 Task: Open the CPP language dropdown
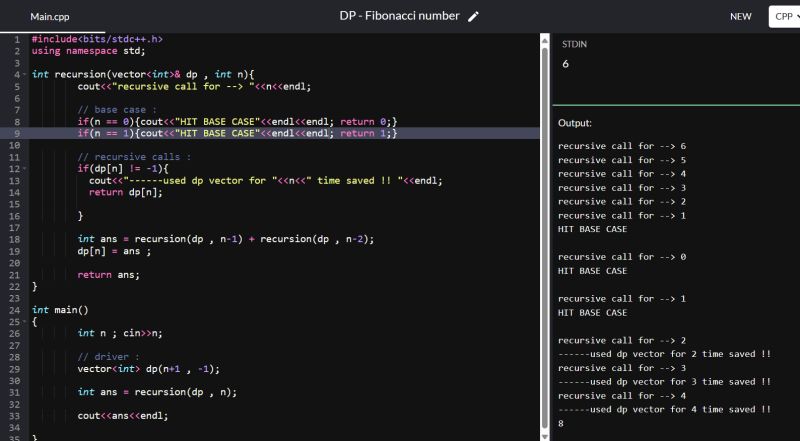pyautogui.click(x=784, y=16)
